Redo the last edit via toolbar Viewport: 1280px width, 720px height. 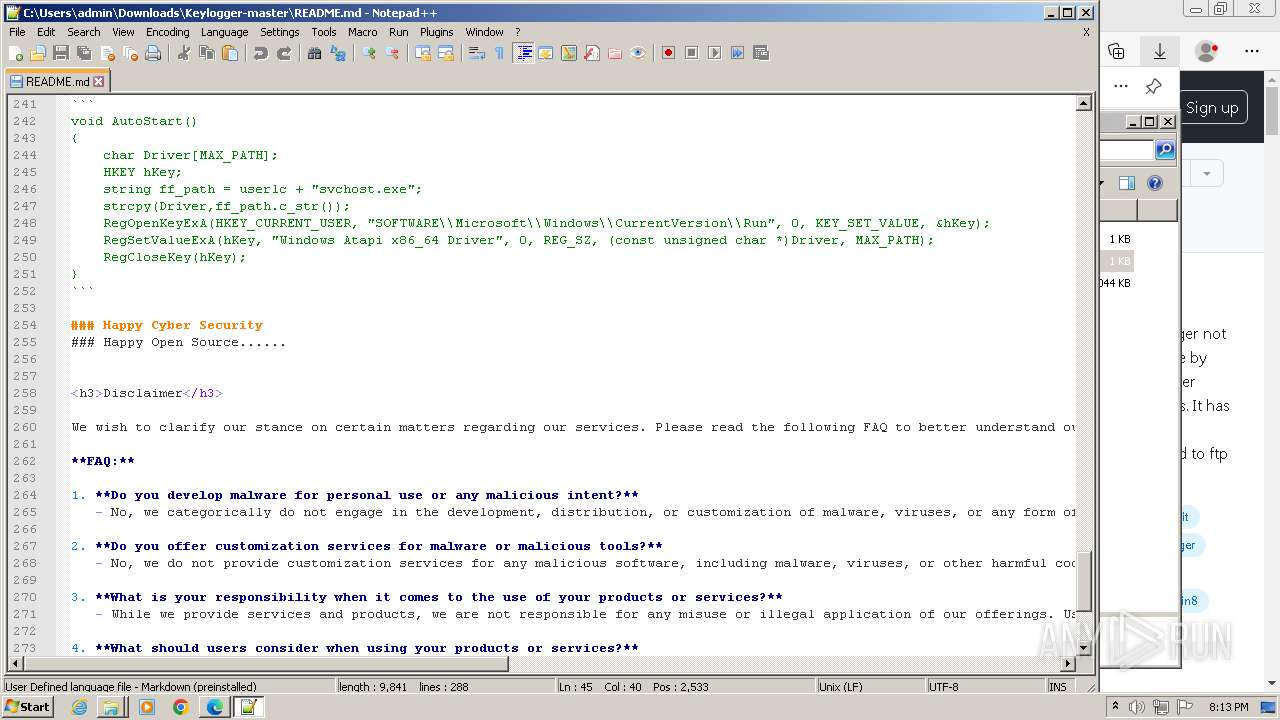tap(284, 53)
